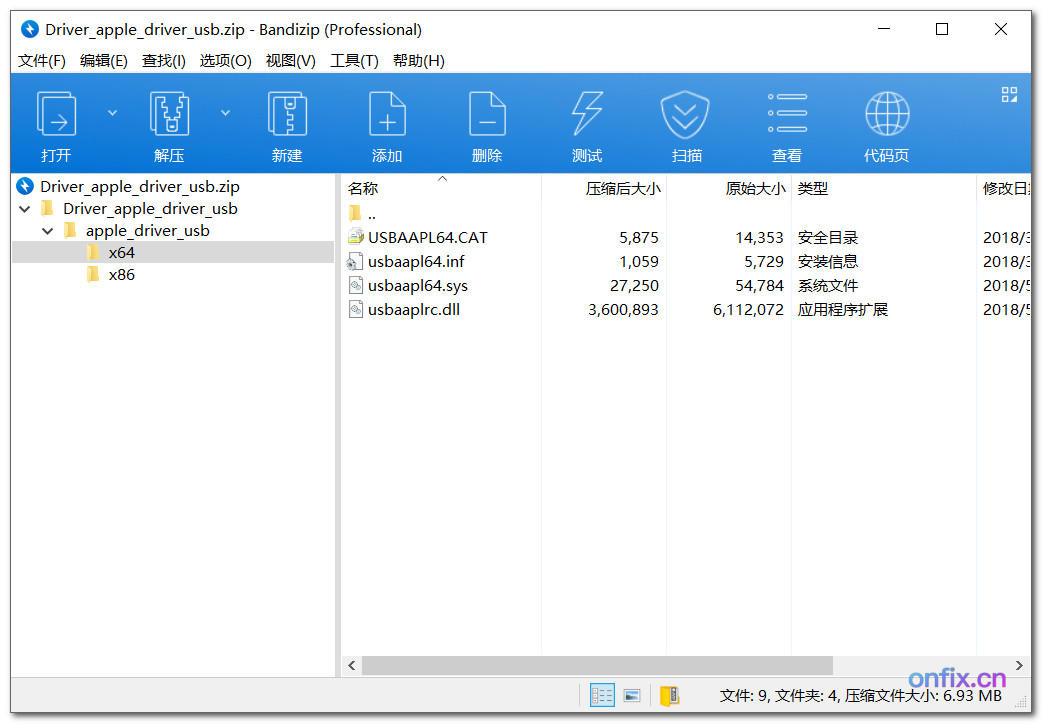Open toolbar customization icon at top right
1043x724 pixels.
tap(1008, 93)
